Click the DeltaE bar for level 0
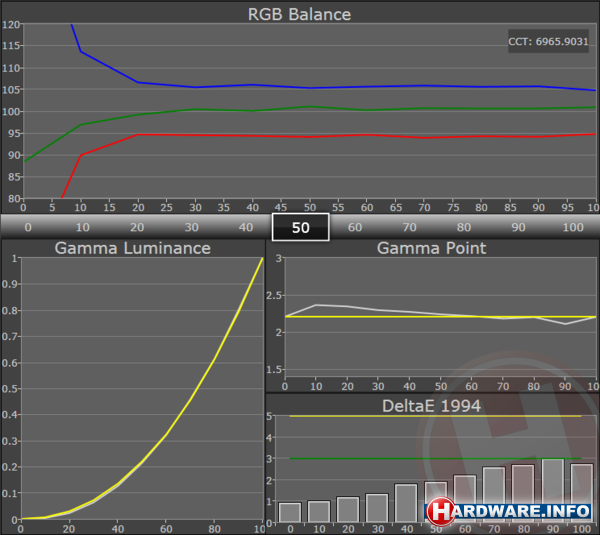The height and width of the screenshot is (535, 600). tap(290, 512)
